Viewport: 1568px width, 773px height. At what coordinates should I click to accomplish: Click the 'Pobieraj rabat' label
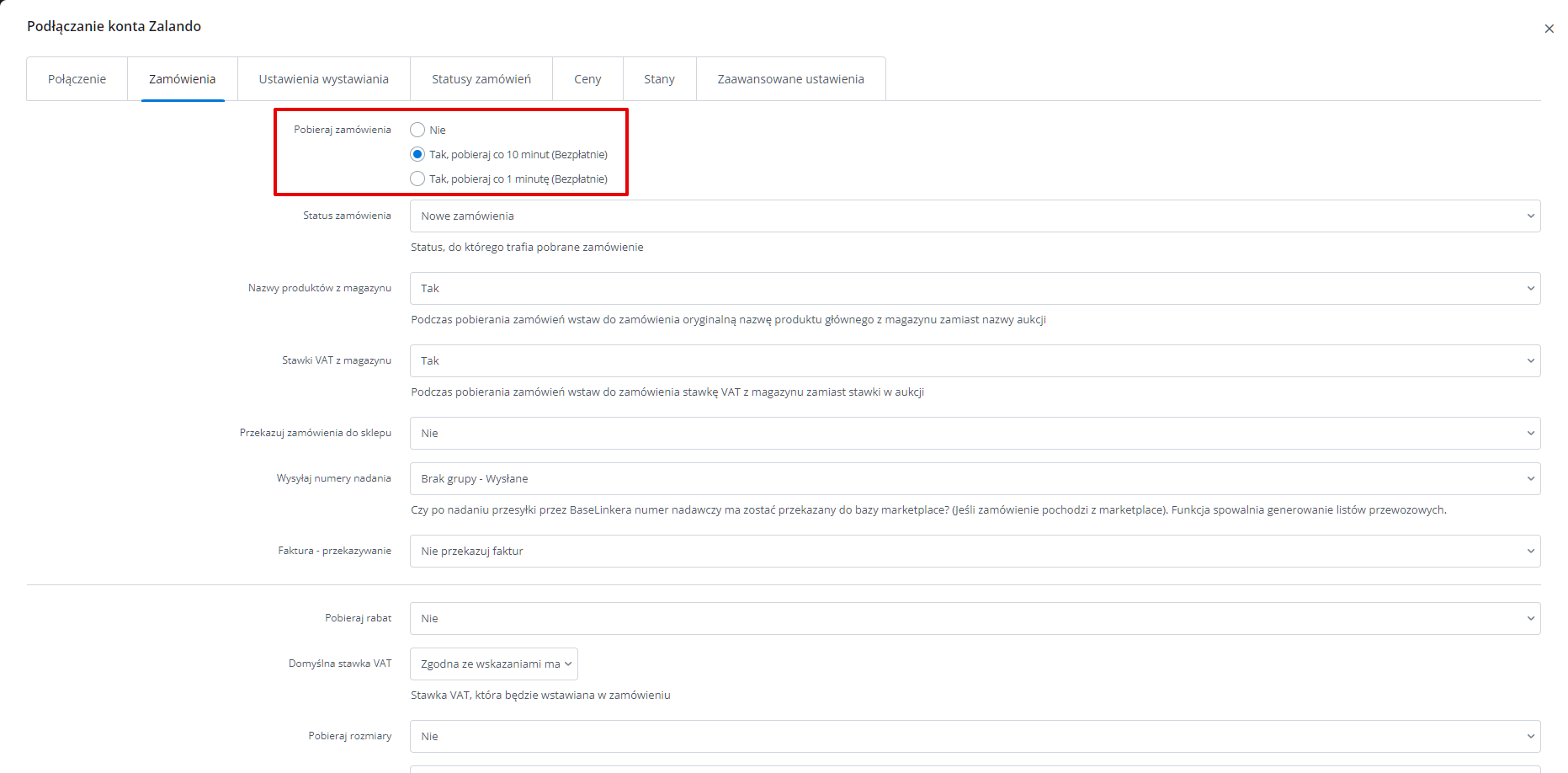pos(359,618)
